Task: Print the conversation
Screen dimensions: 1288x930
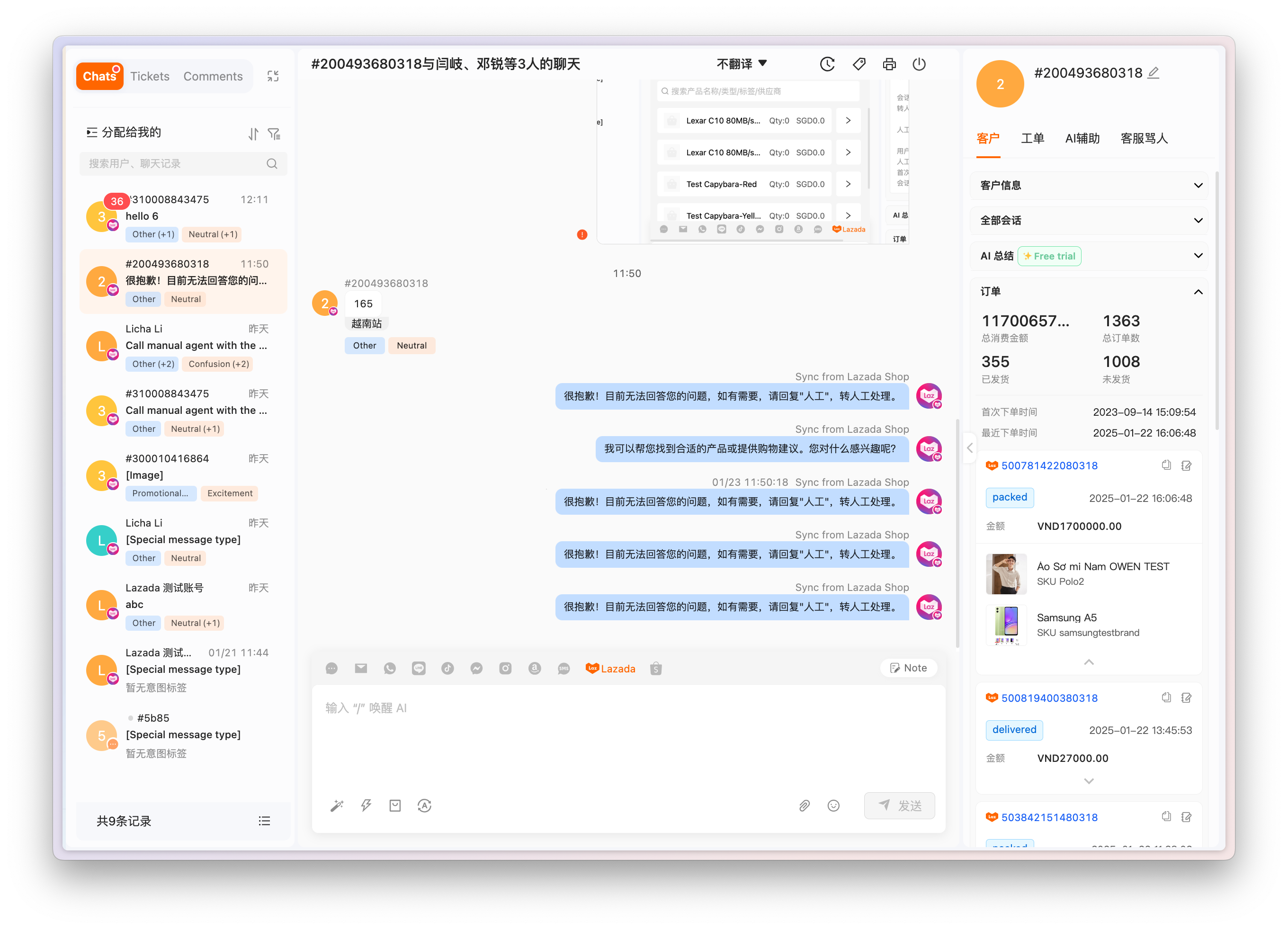Action: click(x=889, y=64)
